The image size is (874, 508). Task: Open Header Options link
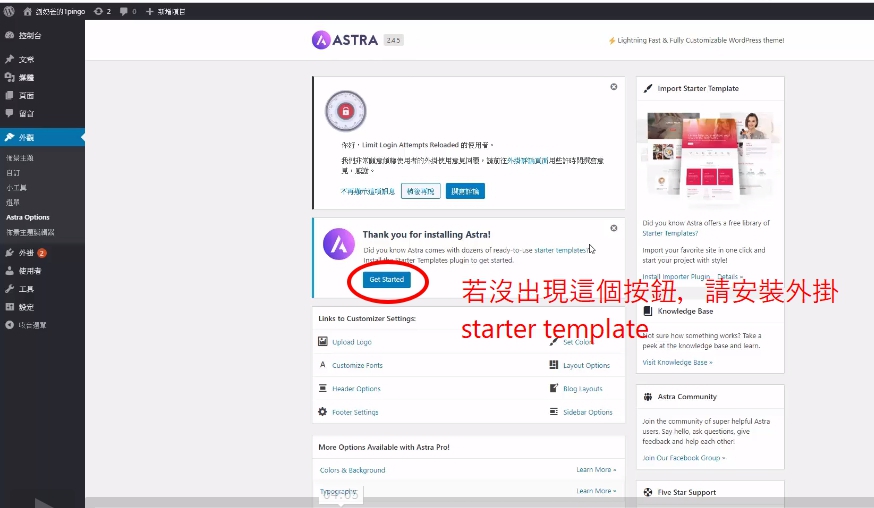click(356, 389)
